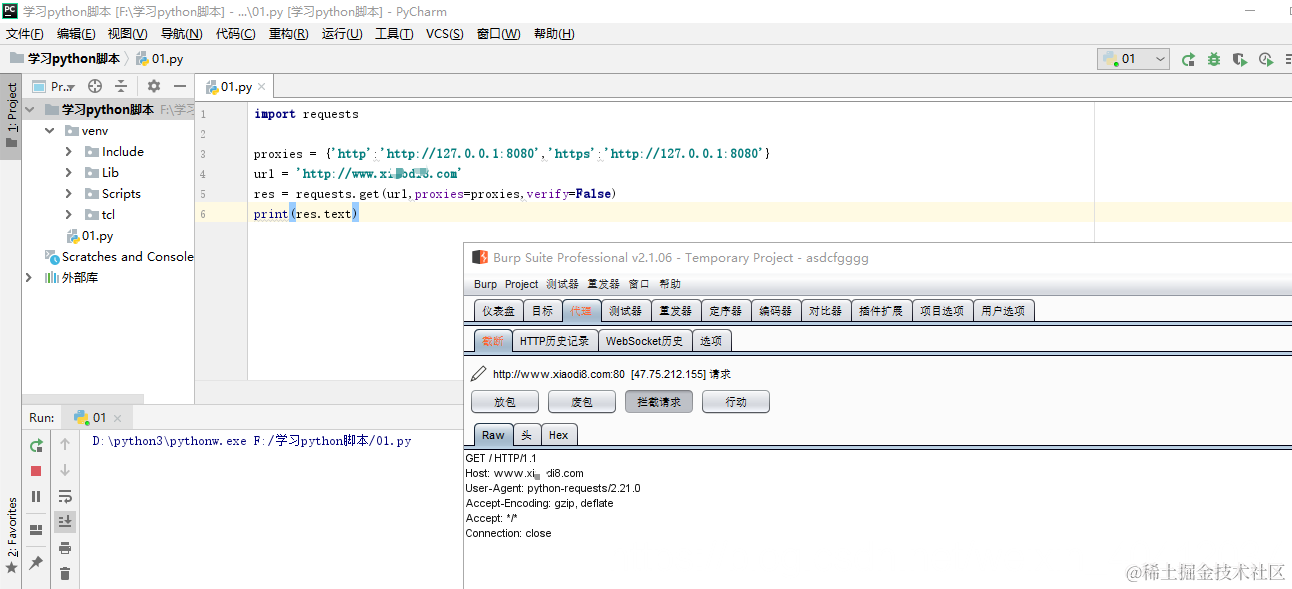Image resolution: width=1292 pixels, height=589 pixels.
Task: Forward the request with the 放包 button
Action: coord(505,402)
